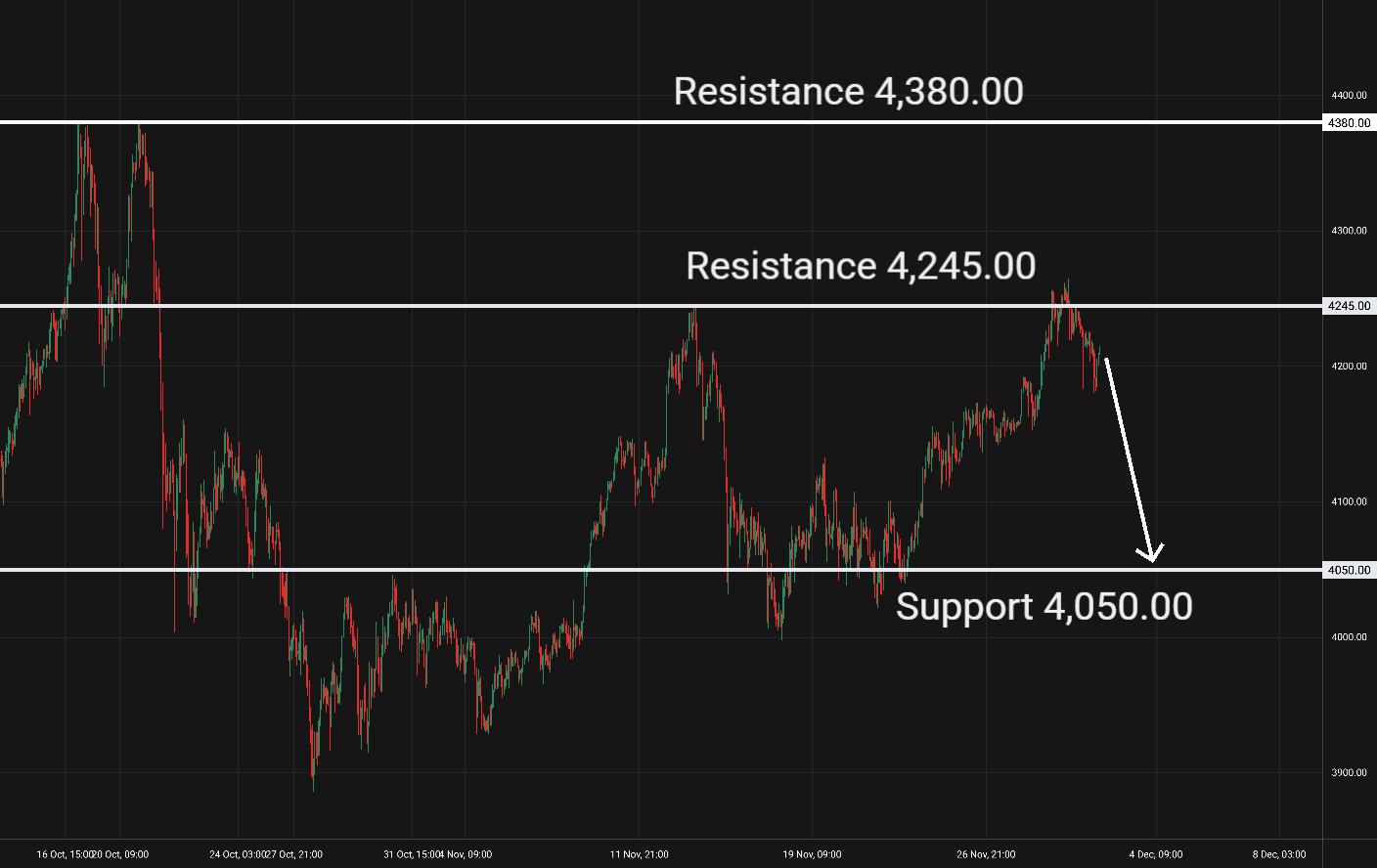Click the "11 Nov, 21:00" date label

640,854
